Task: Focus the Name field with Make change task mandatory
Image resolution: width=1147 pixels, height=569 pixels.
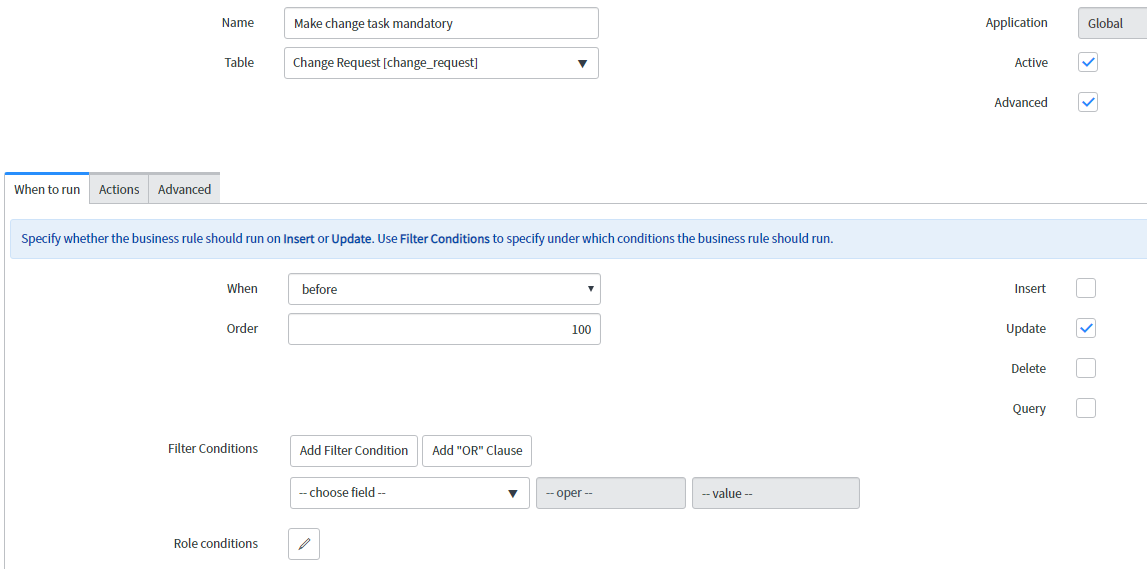Action: pyautogui.click(x=441, y=23)
